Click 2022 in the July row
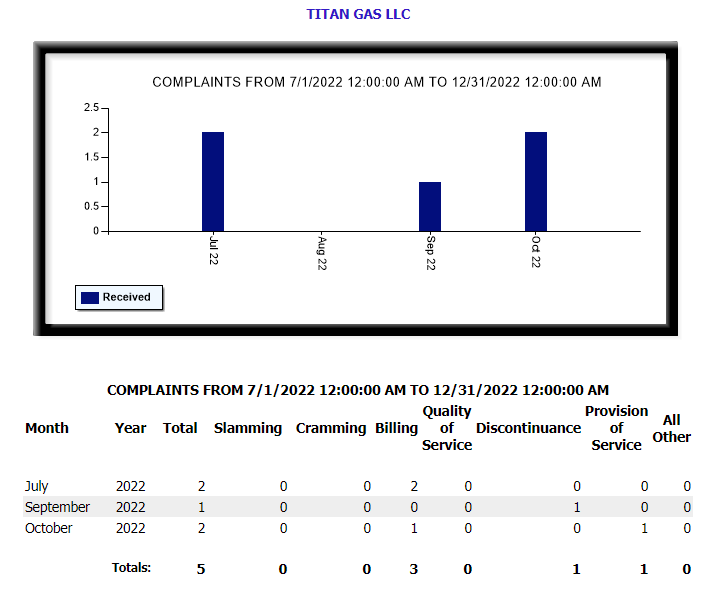706x589 pixels. click(131, 486)
